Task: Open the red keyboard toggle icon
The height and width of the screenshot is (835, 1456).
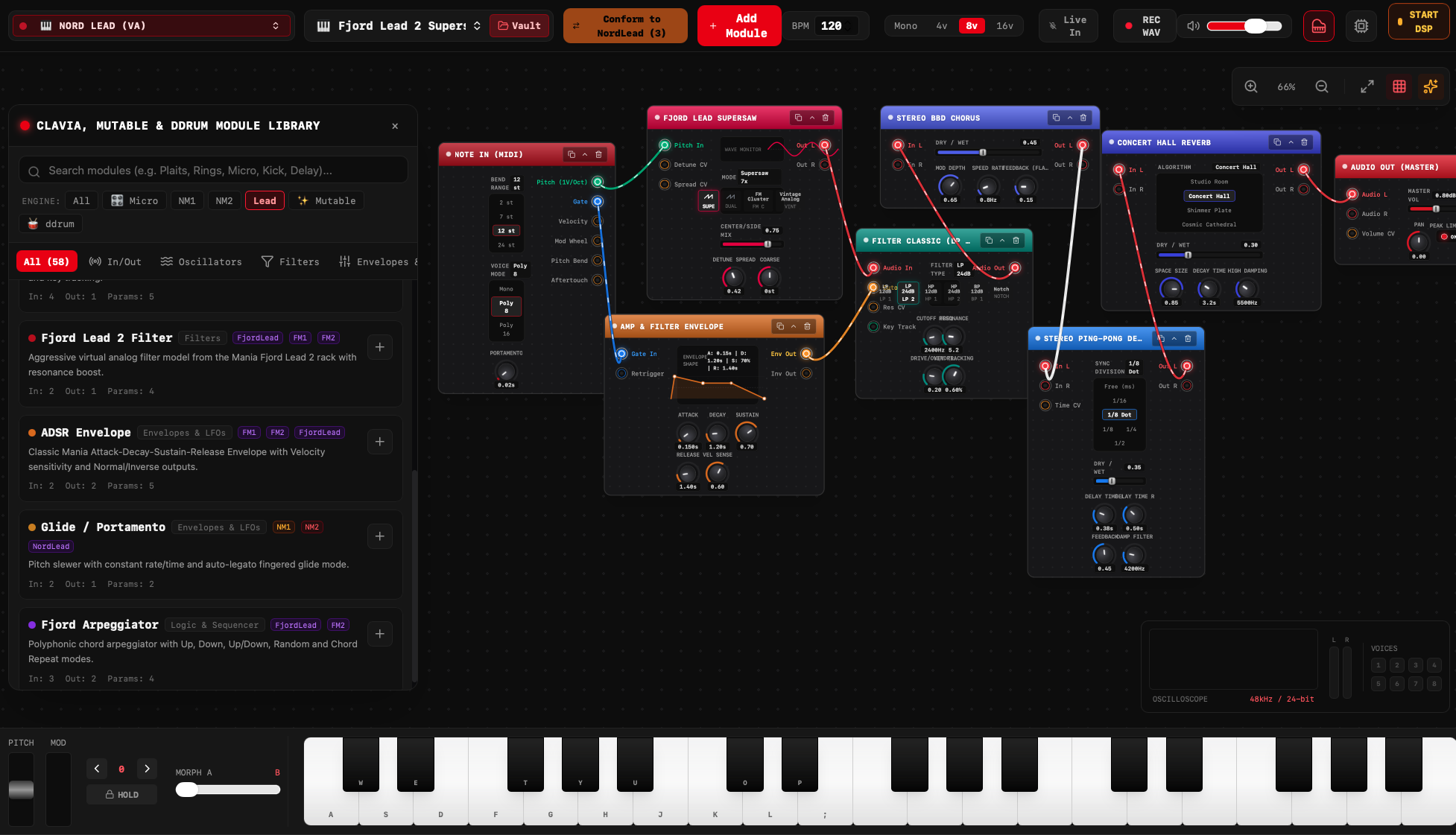Action: pos(1319,26)
